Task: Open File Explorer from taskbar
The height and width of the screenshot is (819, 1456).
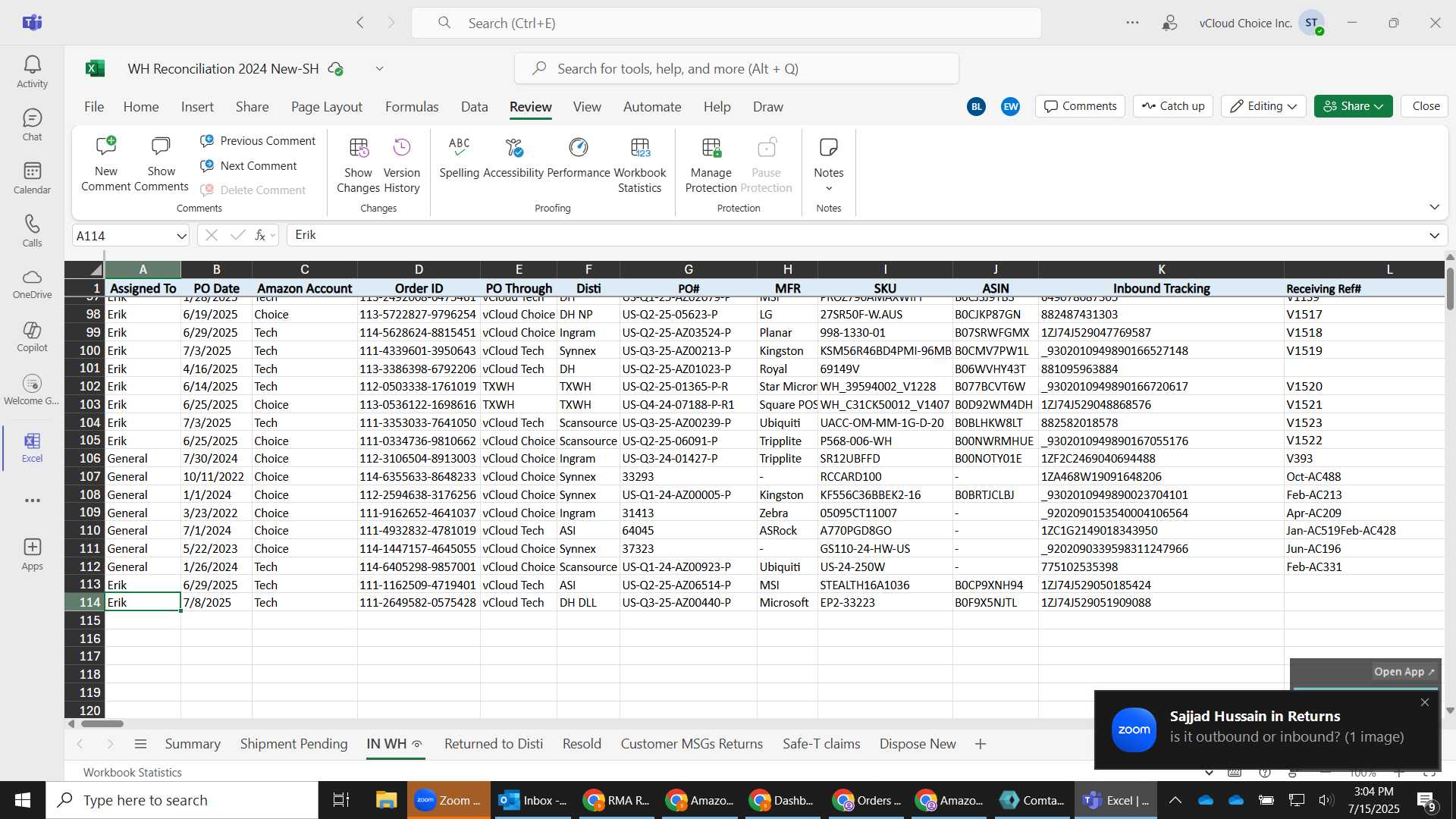Action: (386, 800)
